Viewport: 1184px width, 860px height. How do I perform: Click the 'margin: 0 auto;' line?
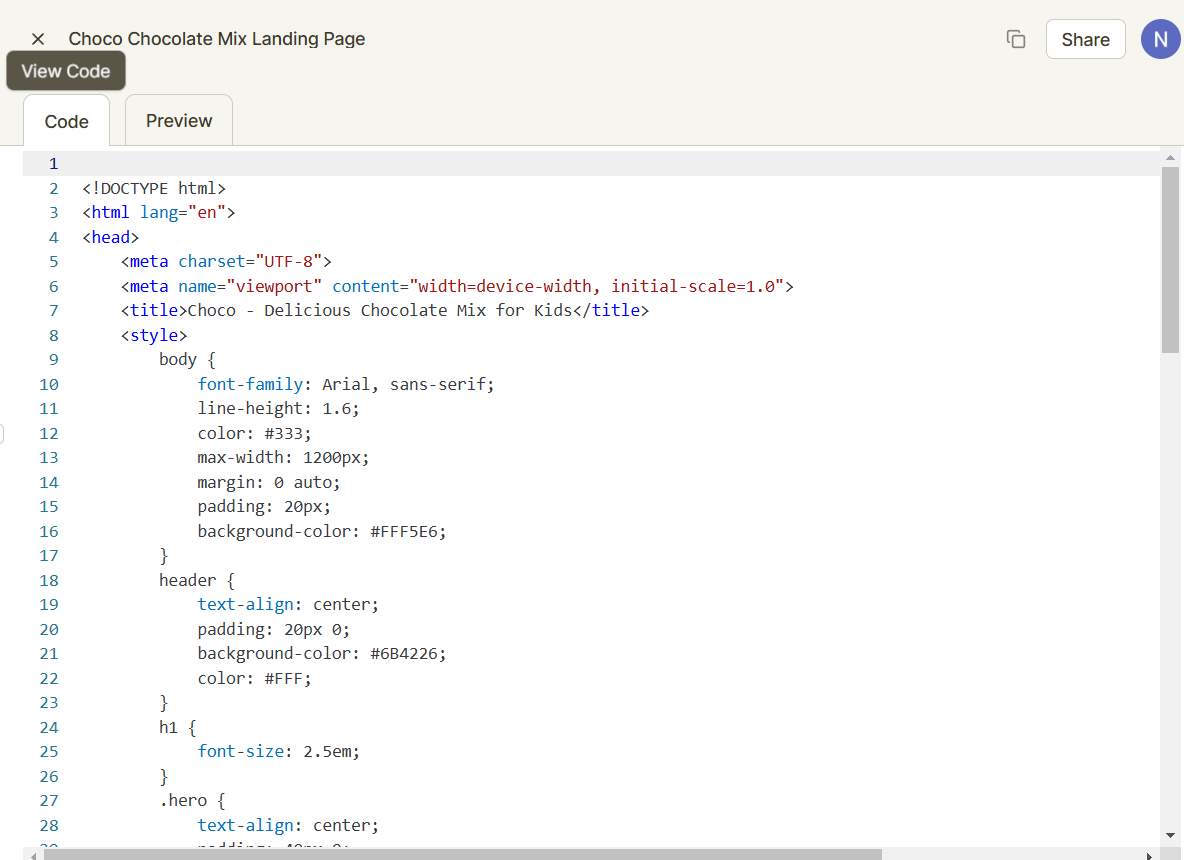pyautogui.click(x=269, y=482)
